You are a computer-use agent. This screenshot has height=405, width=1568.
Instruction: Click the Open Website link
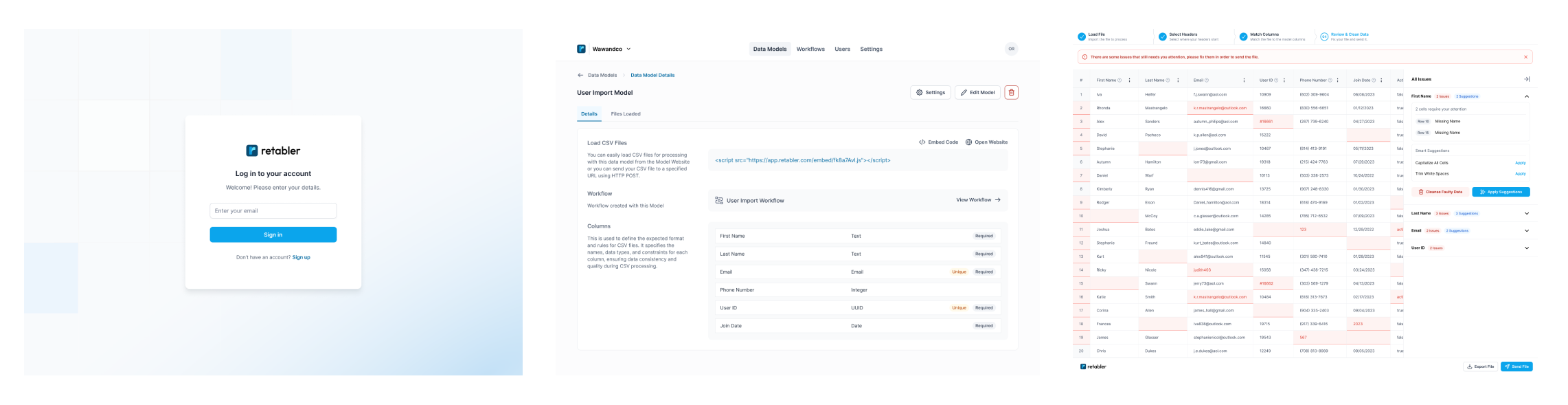click(x=986, y=142)
